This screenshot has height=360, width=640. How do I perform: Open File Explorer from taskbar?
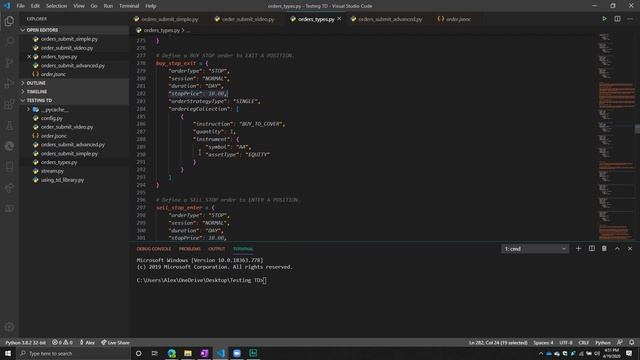coord(188,353)
